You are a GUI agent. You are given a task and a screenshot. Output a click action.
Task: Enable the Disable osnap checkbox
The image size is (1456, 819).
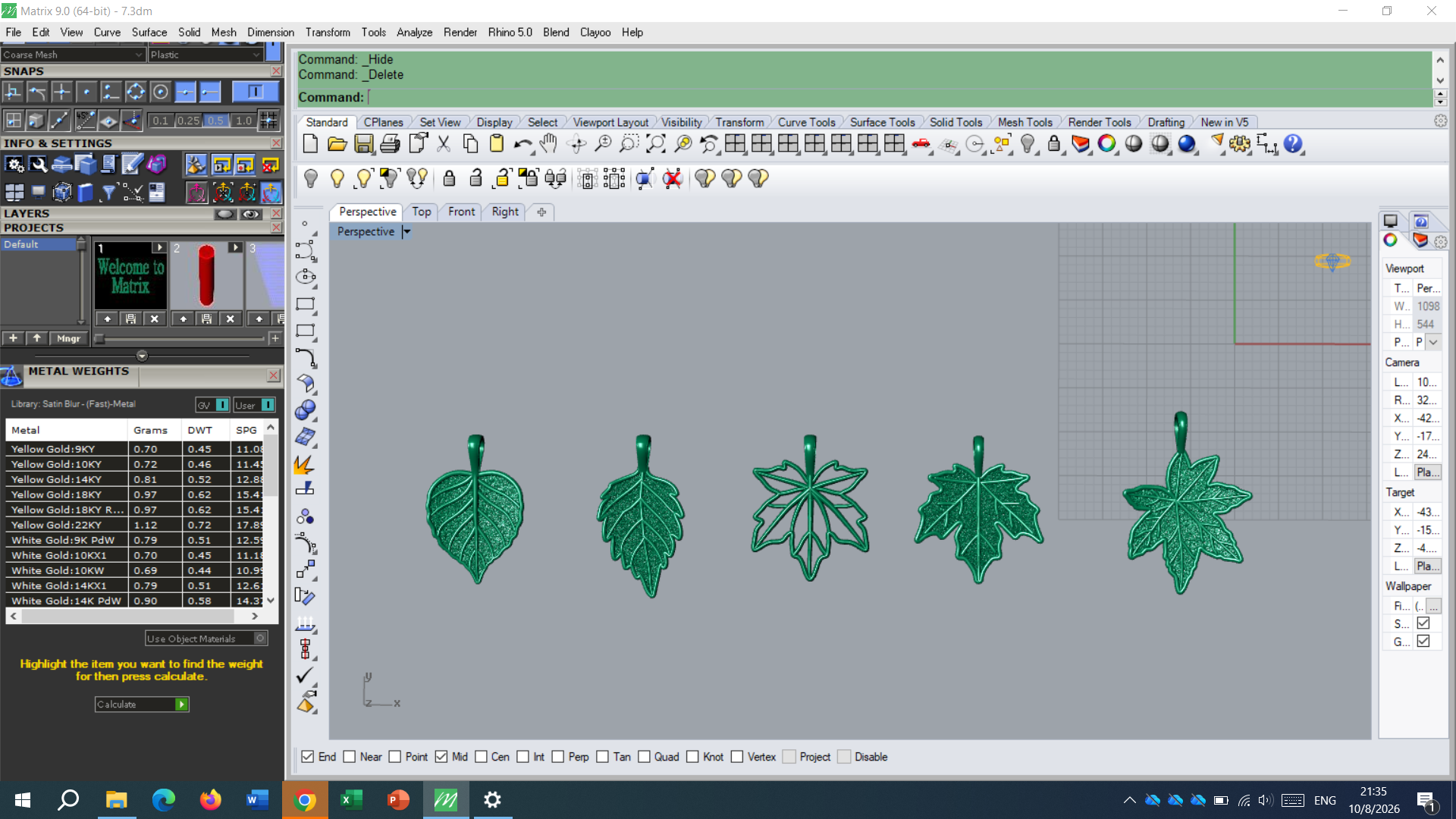click(x=844, y=757)
